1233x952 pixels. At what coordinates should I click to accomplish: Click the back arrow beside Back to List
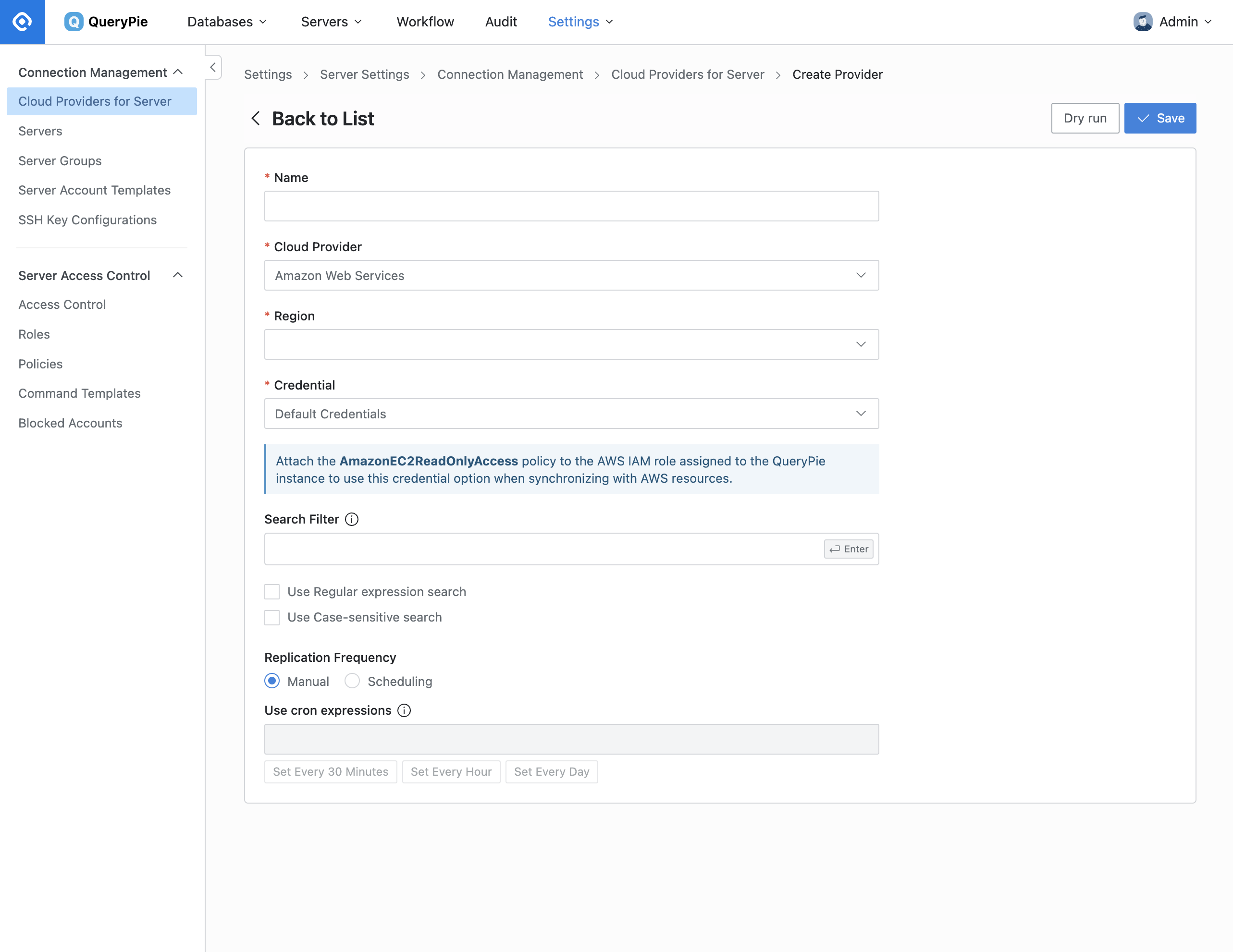(x=256, y=119)
